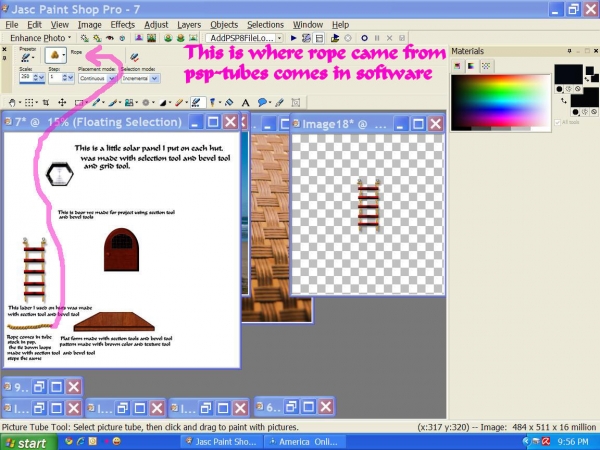Image resolution: width=600 pixels, height=450 pixels.
Task: Open the Step slider dropdown arrow
Action: point(71,78)
